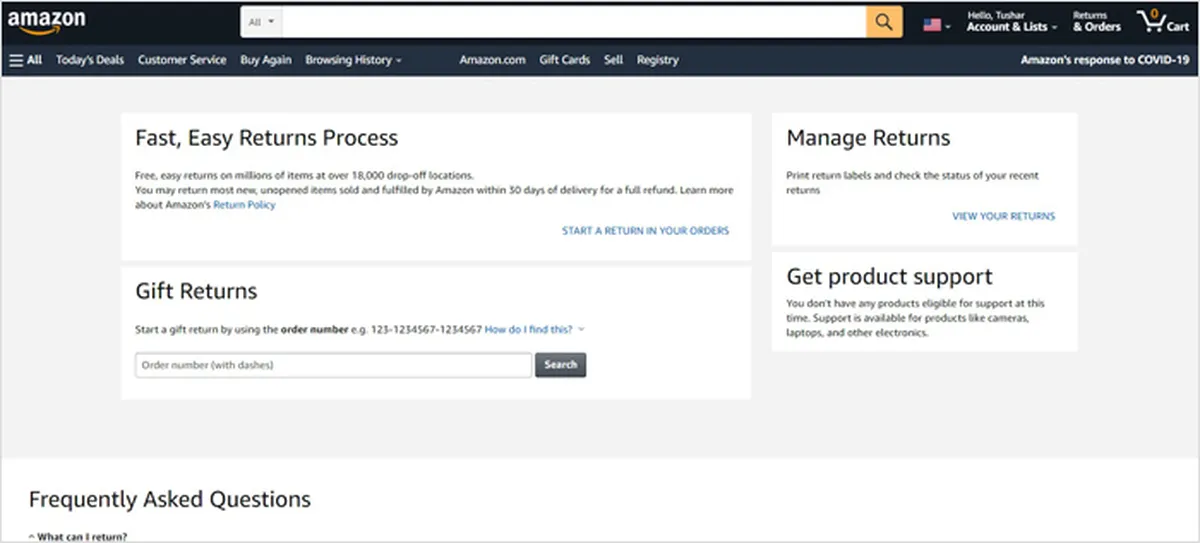Screen dimensions: 1200x543
Task: Click the orange search magnifier button
Action: click(884, 22)
